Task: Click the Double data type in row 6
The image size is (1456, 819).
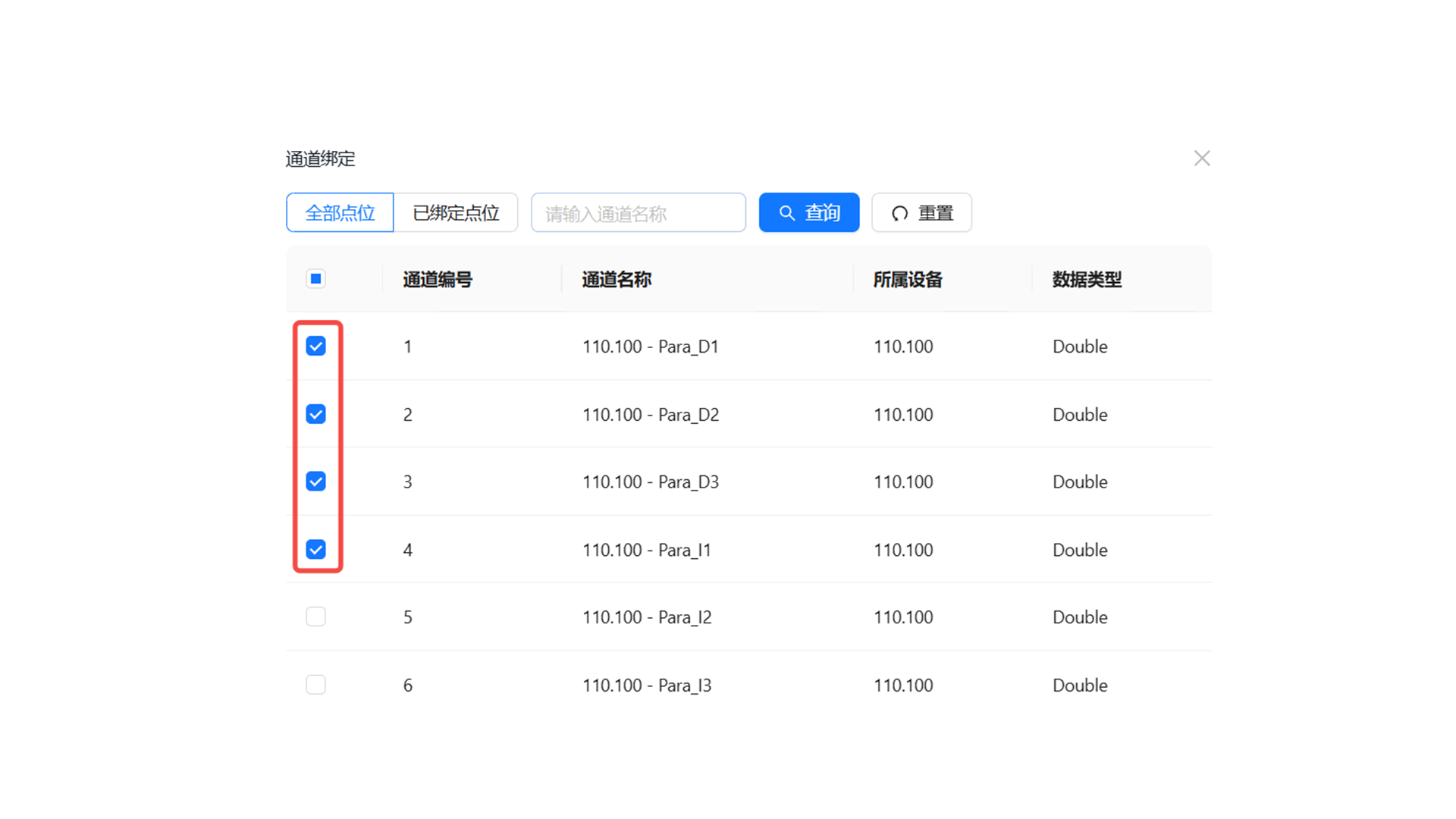Action: 1080,686
